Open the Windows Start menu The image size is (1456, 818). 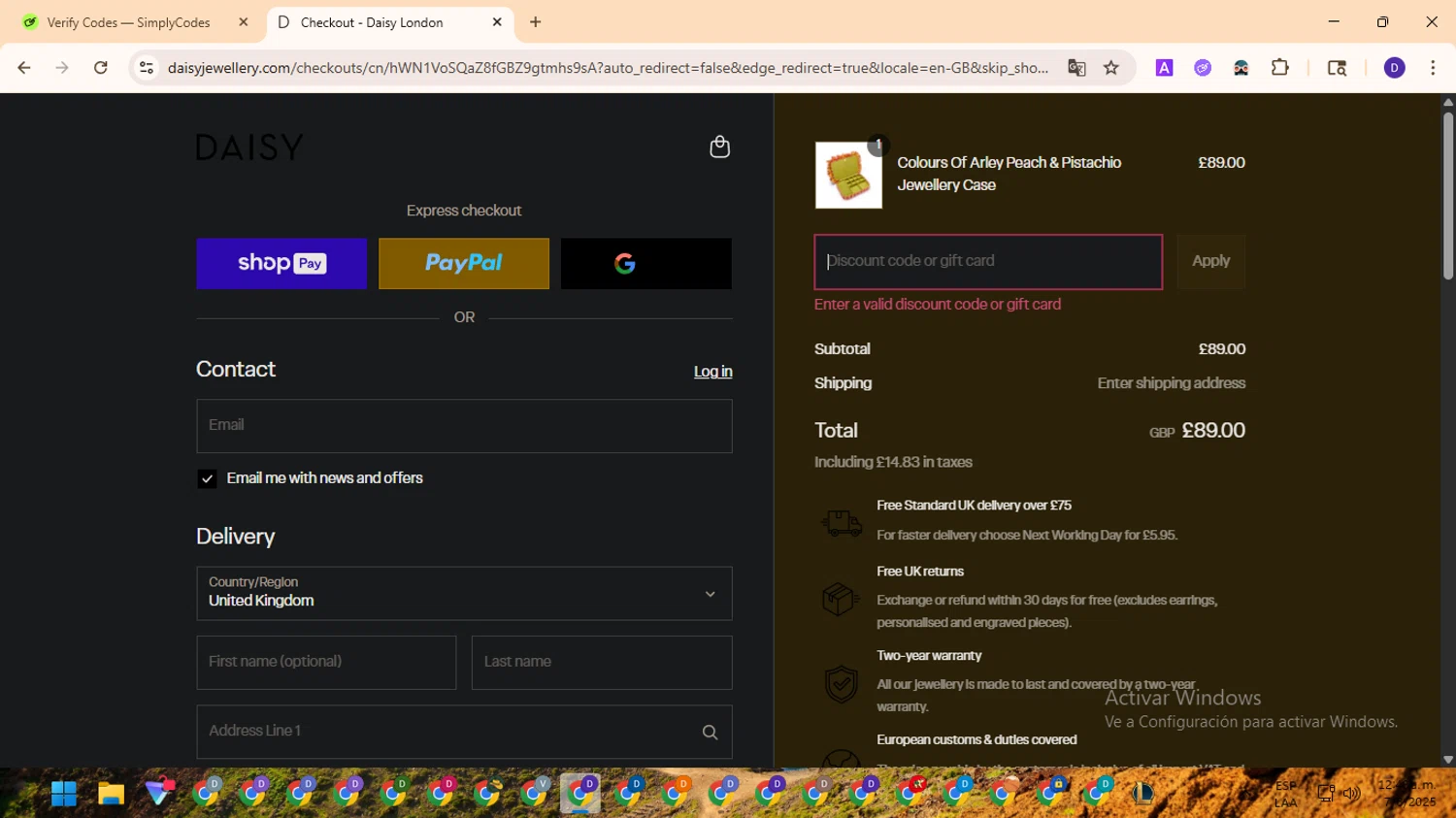64,794
